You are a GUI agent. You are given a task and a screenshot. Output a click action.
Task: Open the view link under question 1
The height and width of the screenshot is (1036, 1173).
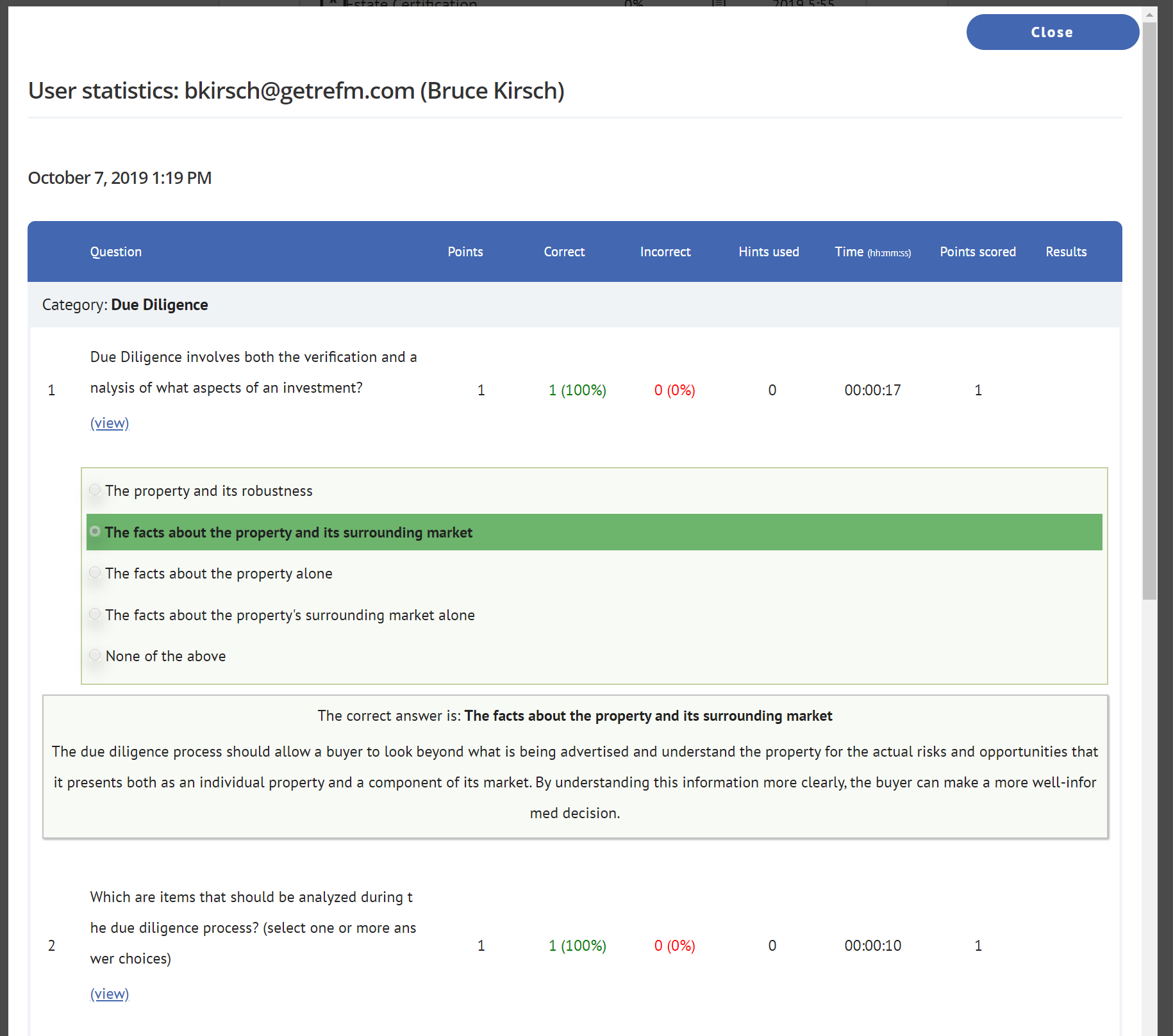point(110,423)
